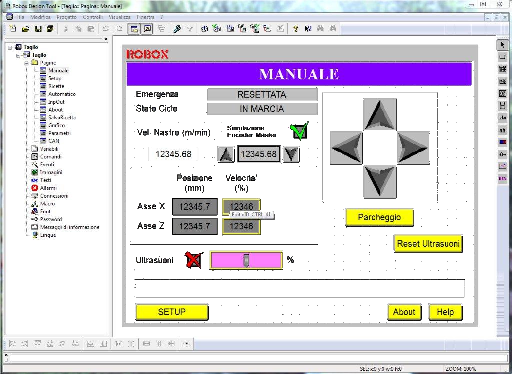The width and height of the screenshot is (512, 374).
Task: Click the yellow SETUP button
Action: point(172,312)
